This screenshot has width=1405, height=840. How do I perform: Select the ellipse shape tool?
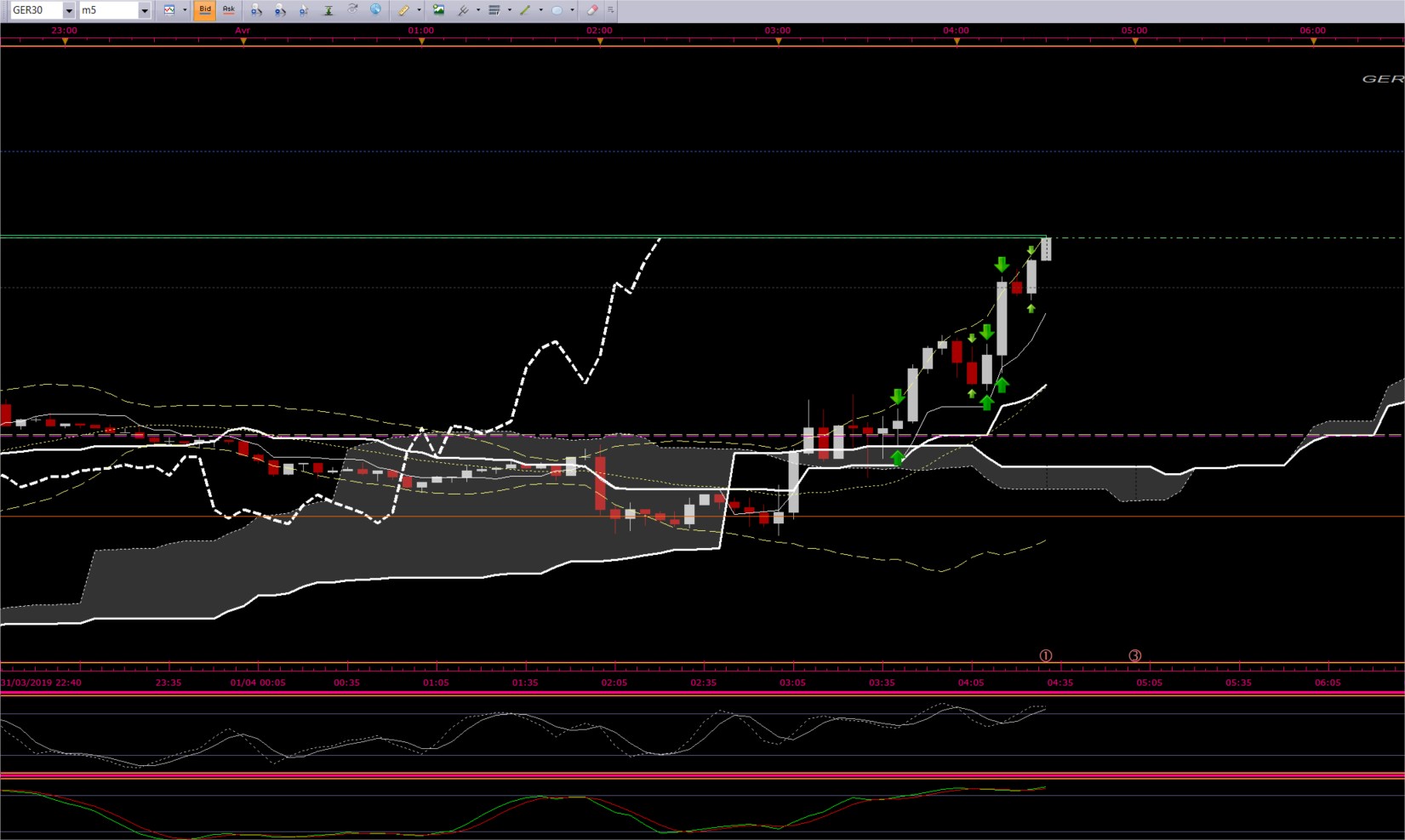pos(557,10)
